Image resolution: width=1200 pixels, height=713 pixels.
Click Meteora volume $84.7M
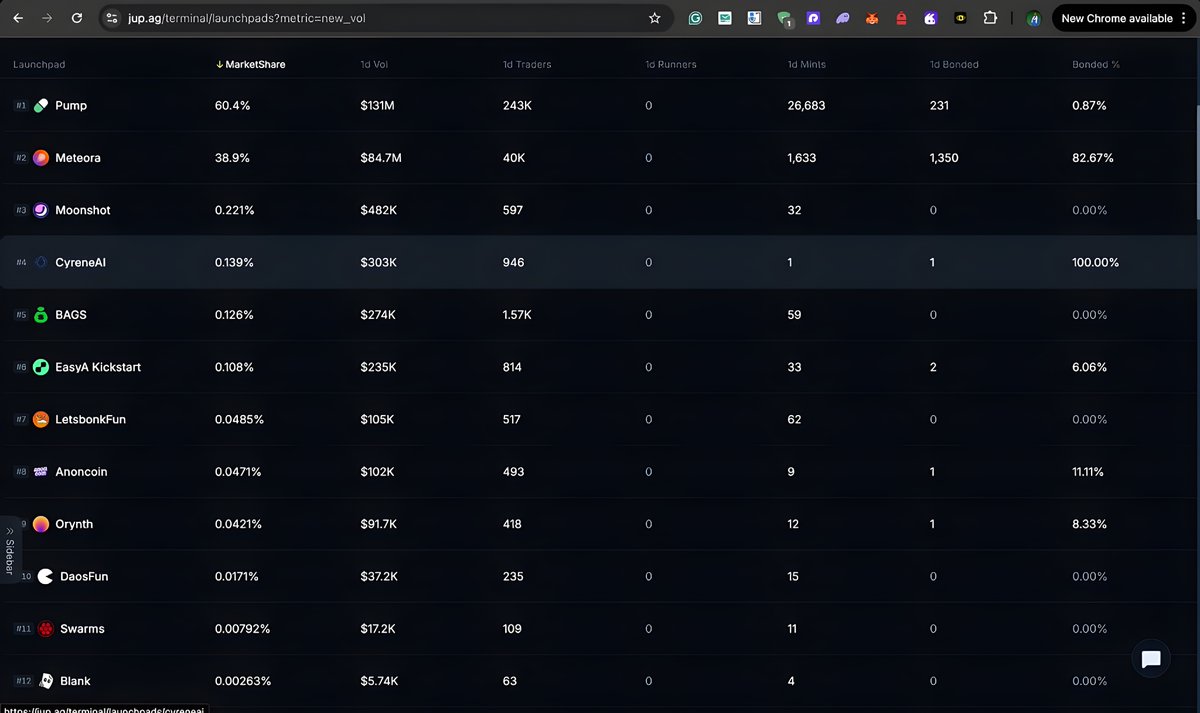tap(381, 158)
